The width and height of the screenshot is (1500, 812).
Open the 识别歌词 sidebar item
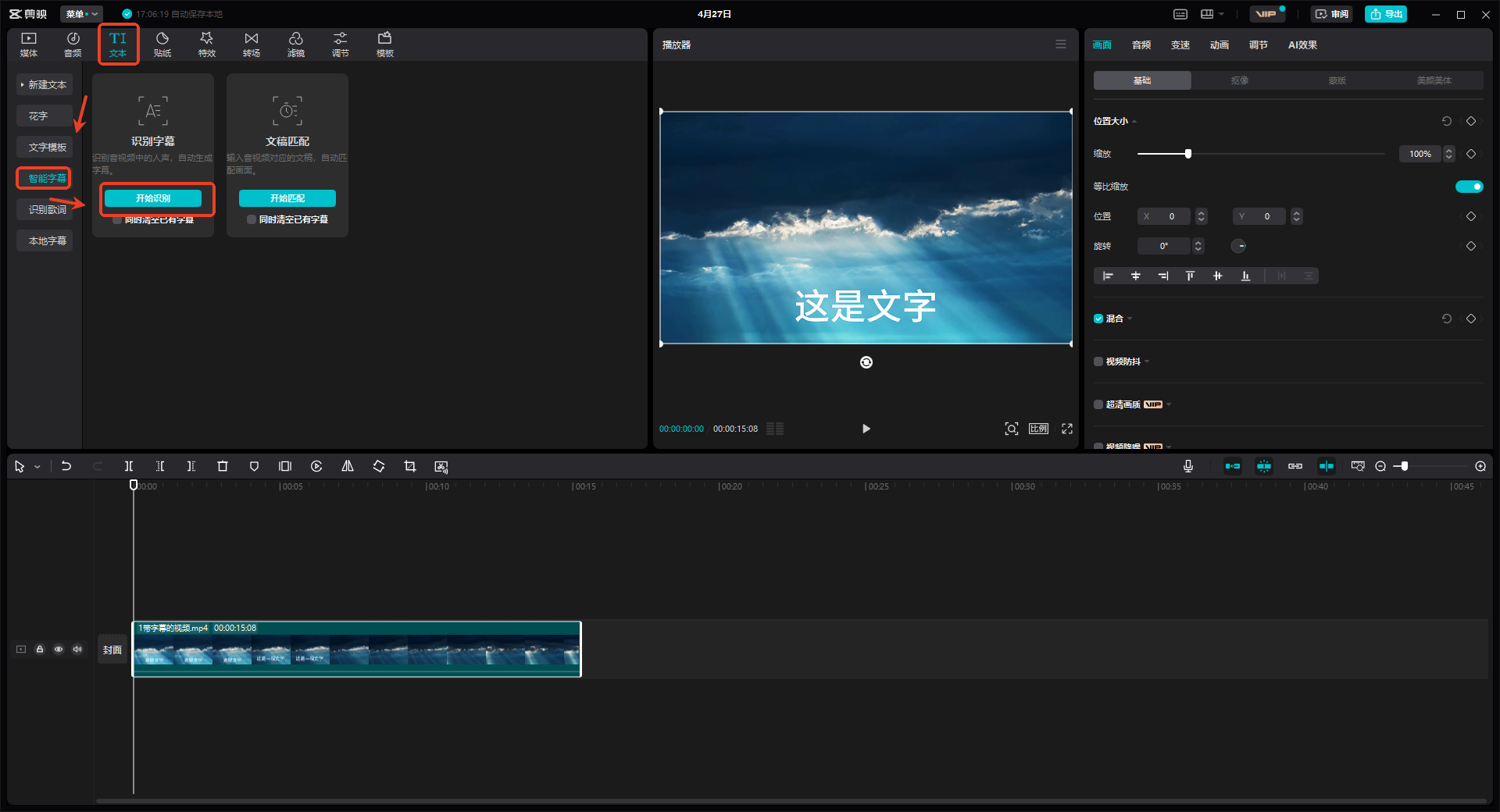coord(45,209)
